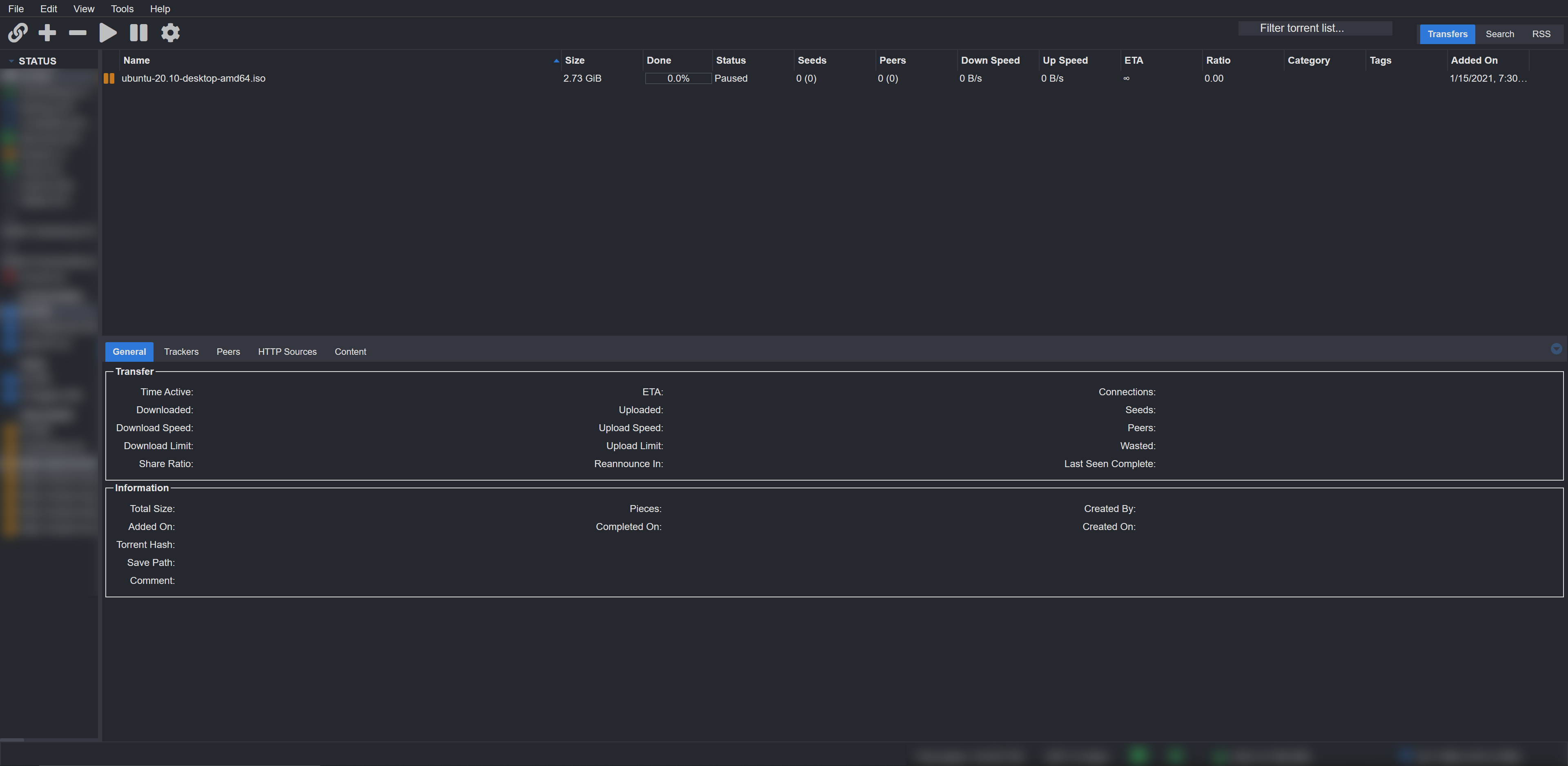Sort torrents by Added On column
This screenshot has height=766, width=1568.
(x=1474, y=60)
